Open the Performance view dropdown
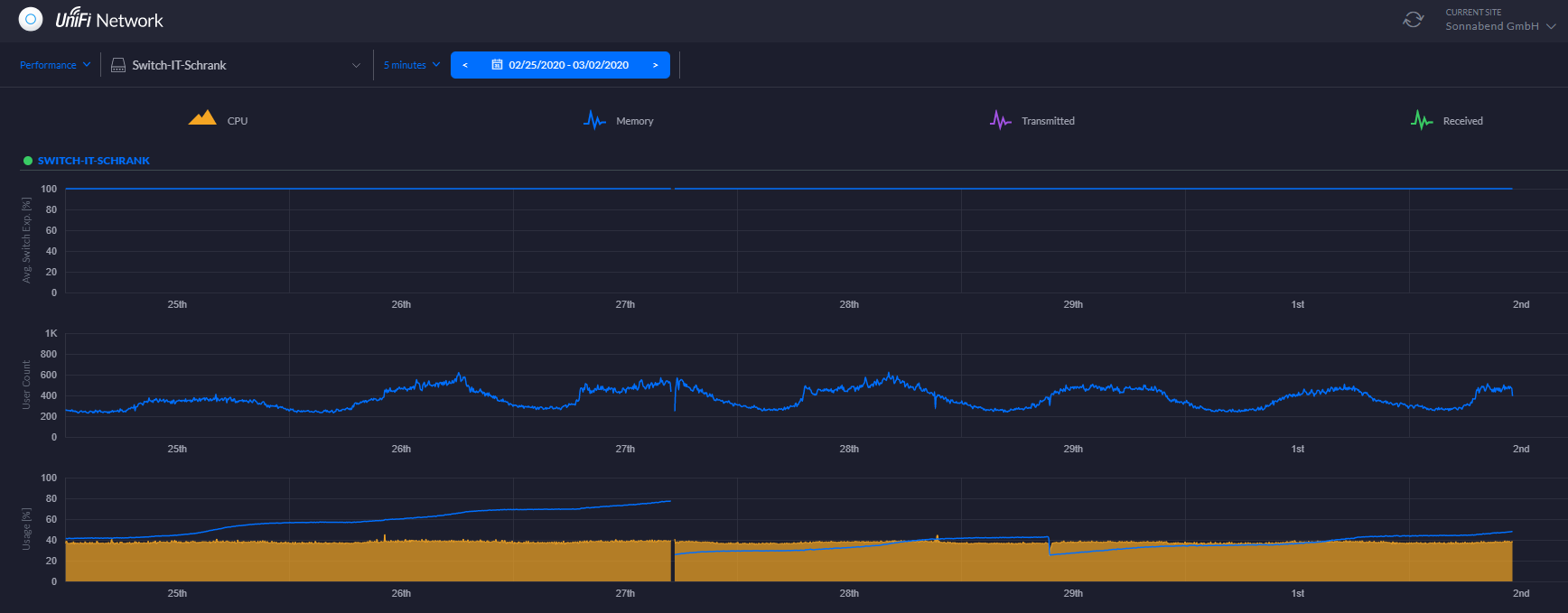 55,65
